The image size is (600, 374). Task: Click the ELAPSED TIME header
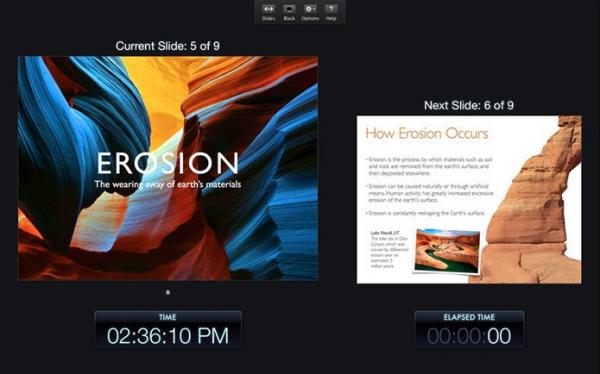tap(469, 317)
